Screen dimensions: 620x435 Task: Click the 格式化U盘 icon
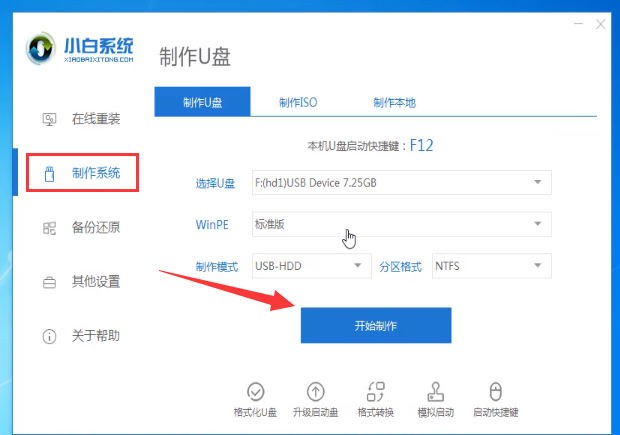[x=256, y=390]
